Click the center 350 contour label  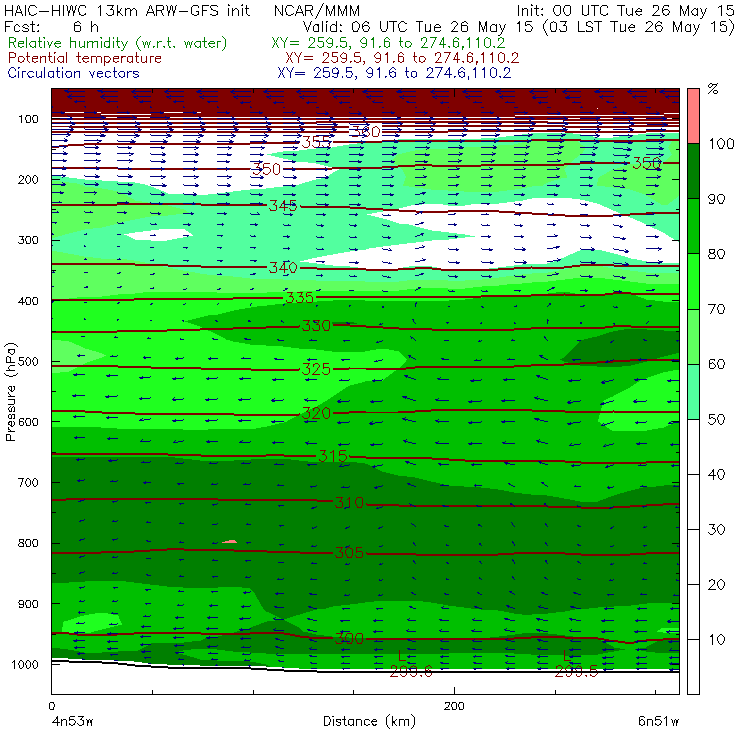(x=266, y=169)
